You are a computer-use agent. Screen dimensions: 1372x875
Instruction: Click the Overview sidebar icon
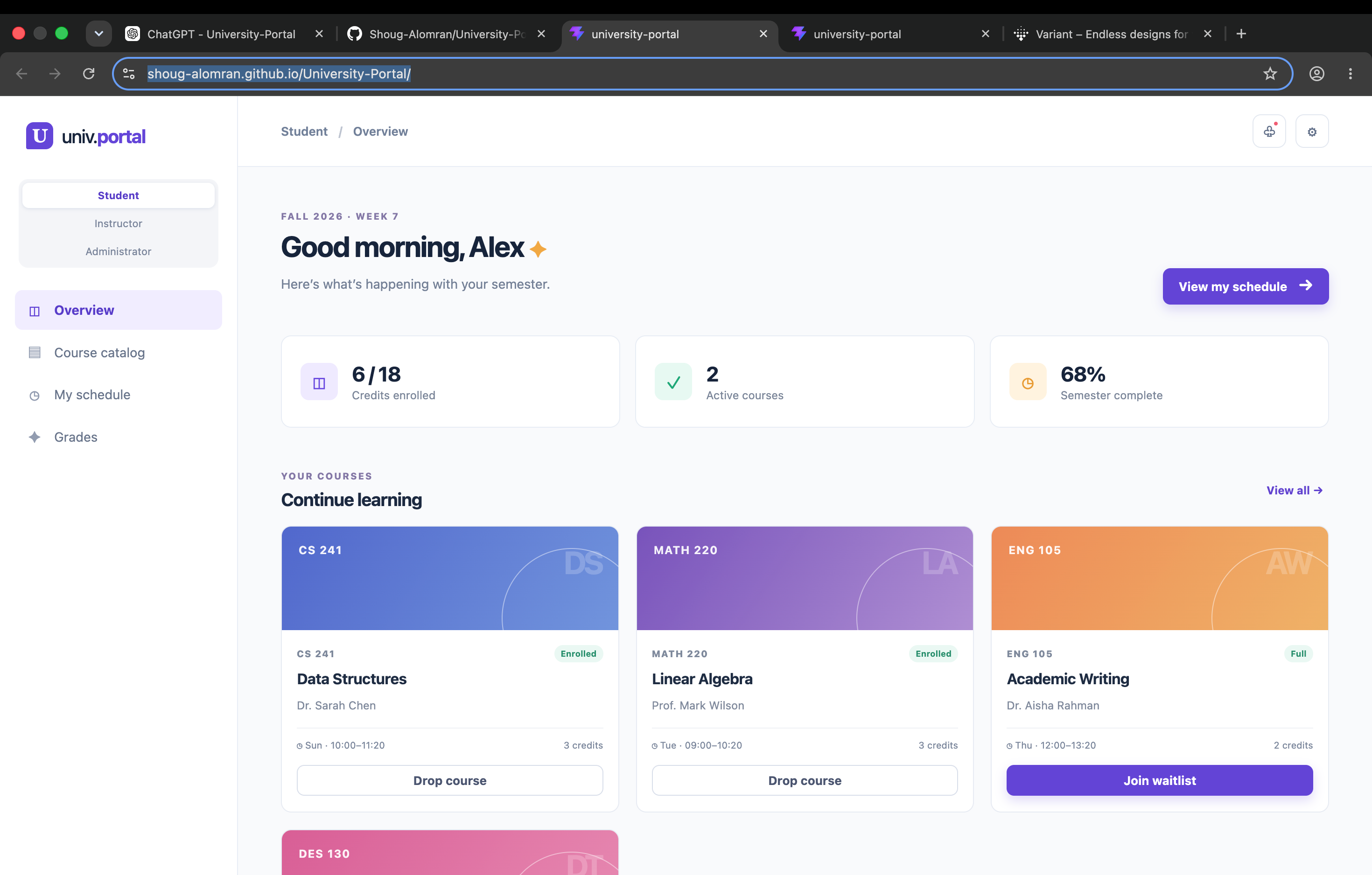[x=35, y=311]
